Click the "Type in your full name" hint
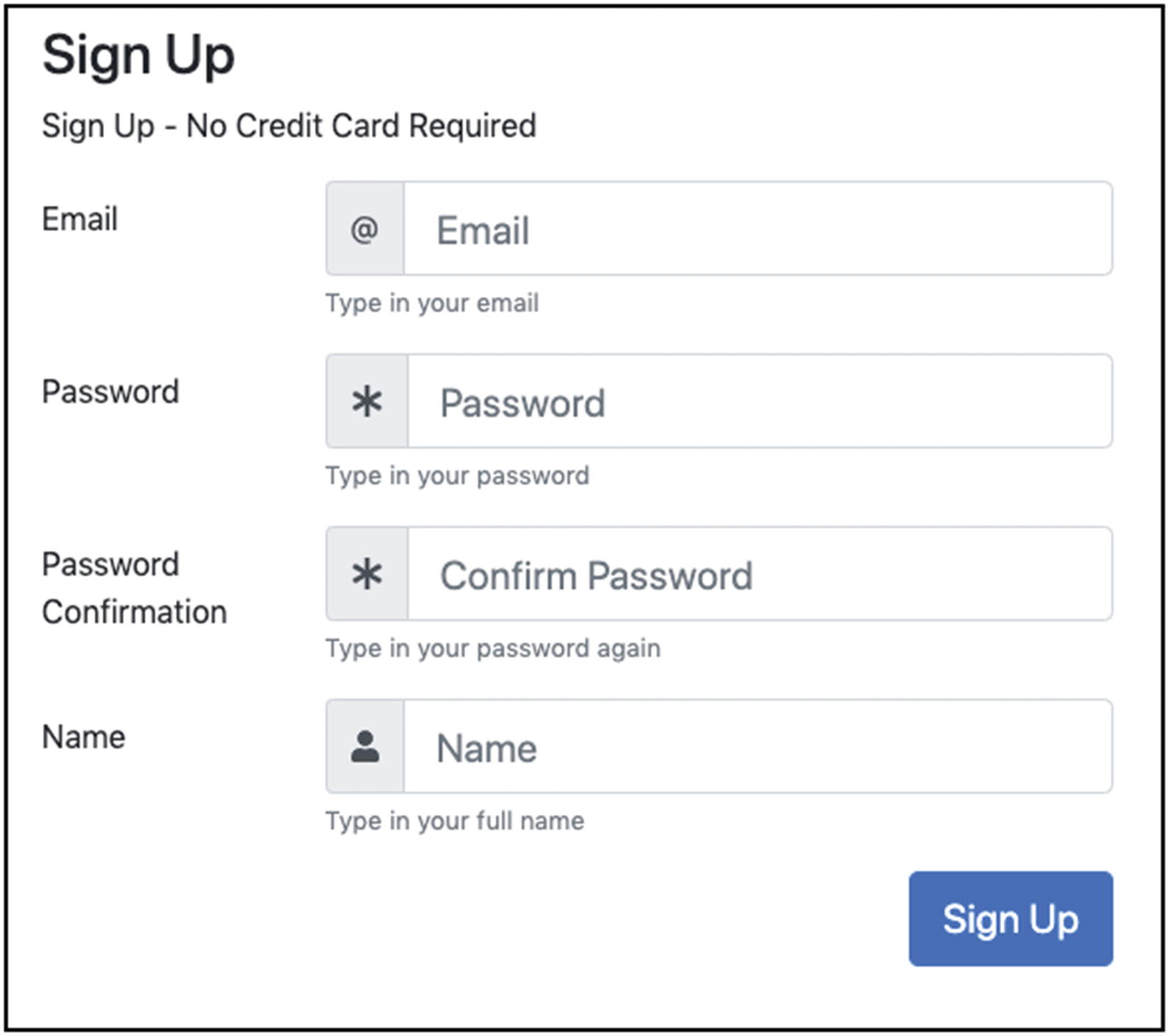This screenshot has width=1169, height=1036. point(455,821)
